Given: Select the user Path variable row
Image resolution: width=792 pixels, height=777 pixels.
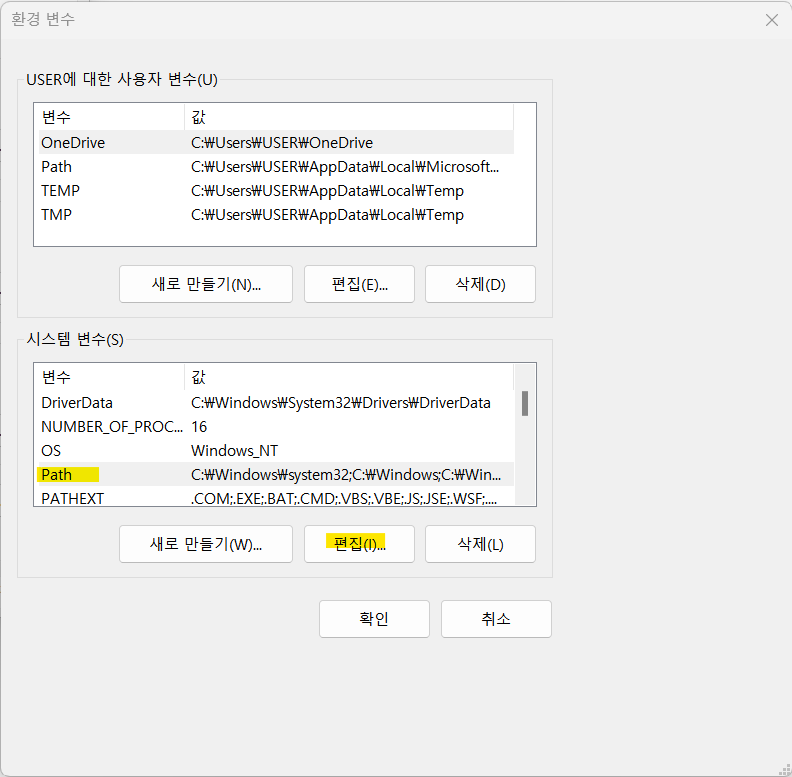Looking at the screenshot, I should click(276, 167).
